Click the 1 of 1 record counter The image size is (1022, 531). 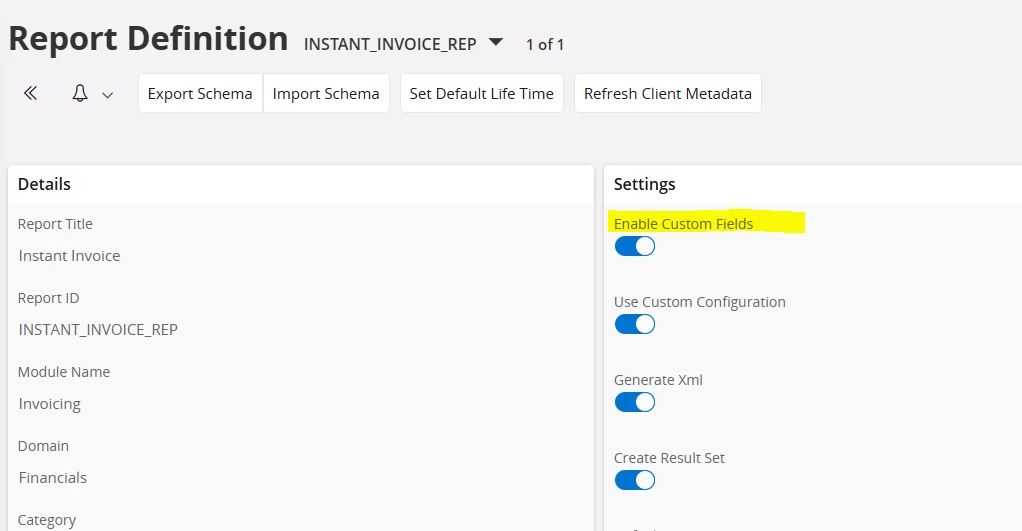pyautogui.click(x=545, y=44)
